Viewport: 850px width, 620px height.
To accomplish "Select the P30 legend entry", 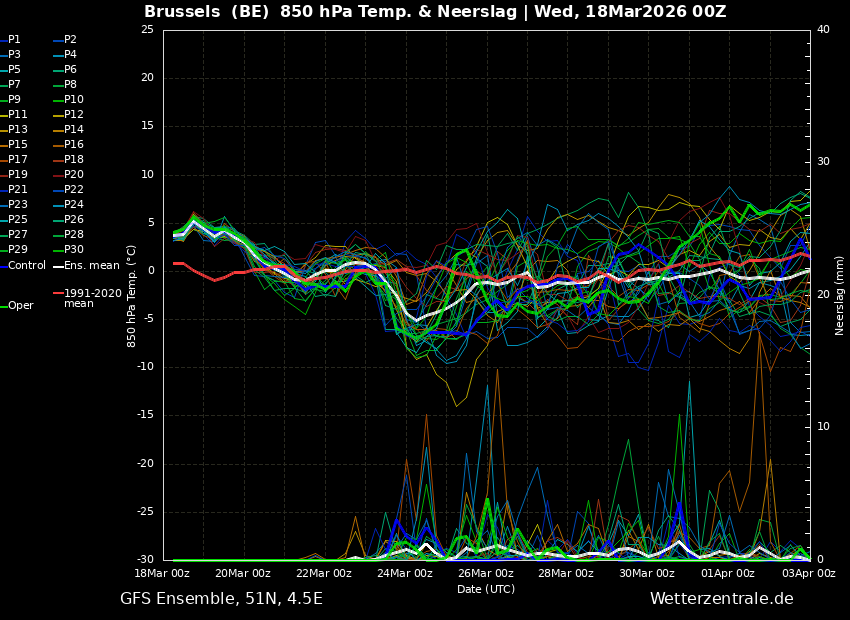I will 73,250.
